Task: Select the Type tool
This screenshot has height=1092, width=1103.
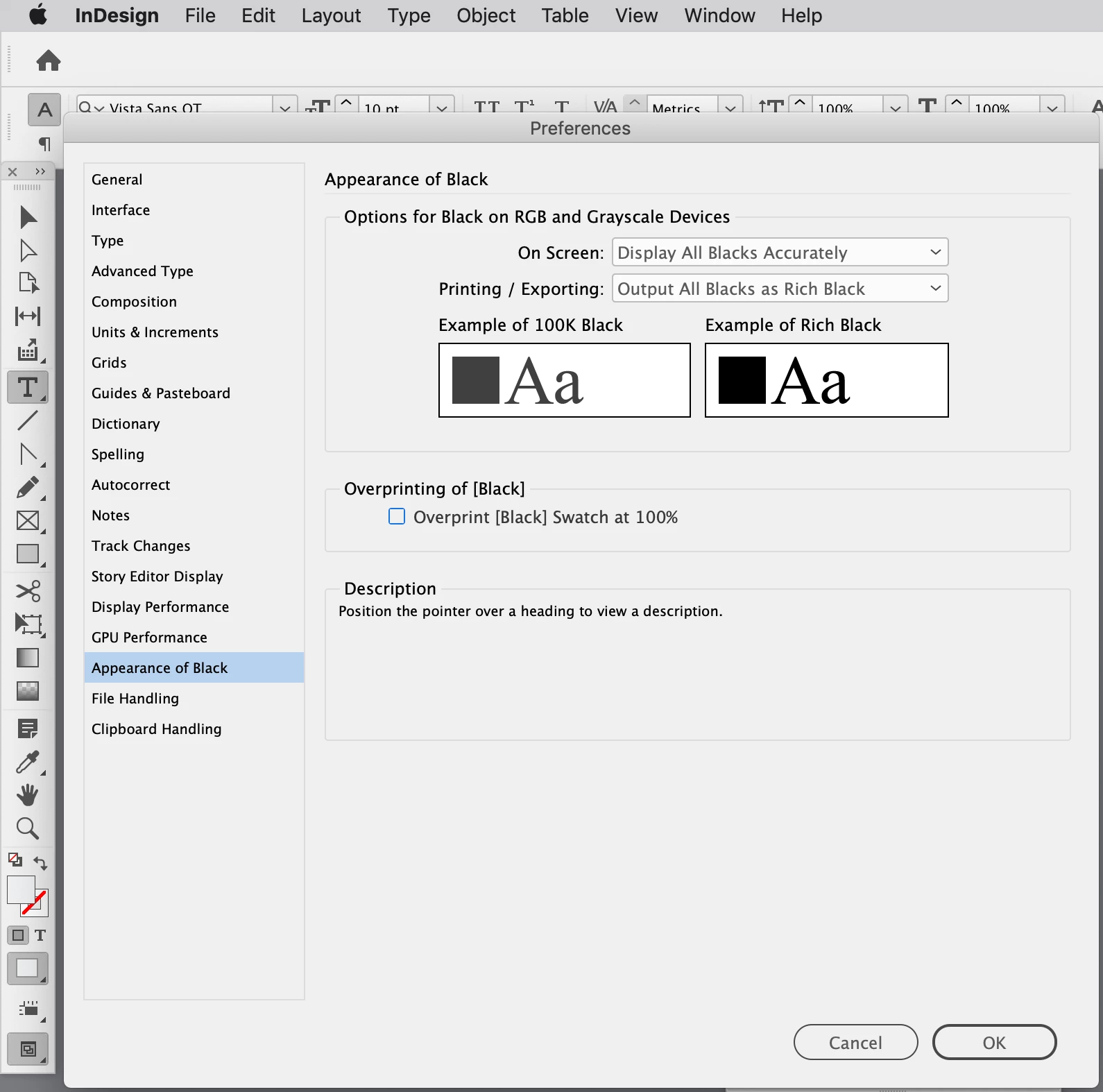Action: point(28,387)
